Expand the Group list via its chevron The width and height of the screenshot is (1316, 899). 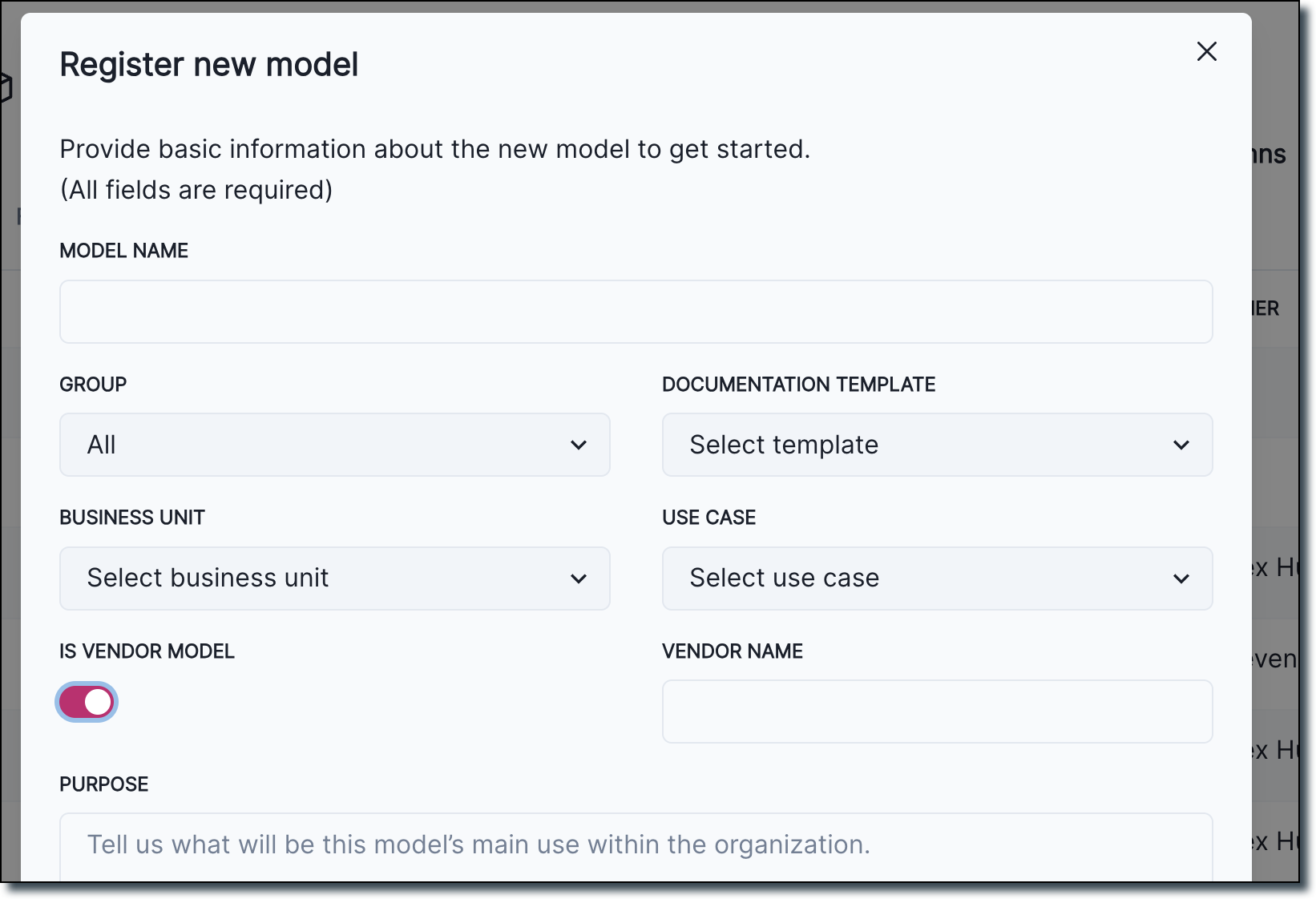point(579,445)
